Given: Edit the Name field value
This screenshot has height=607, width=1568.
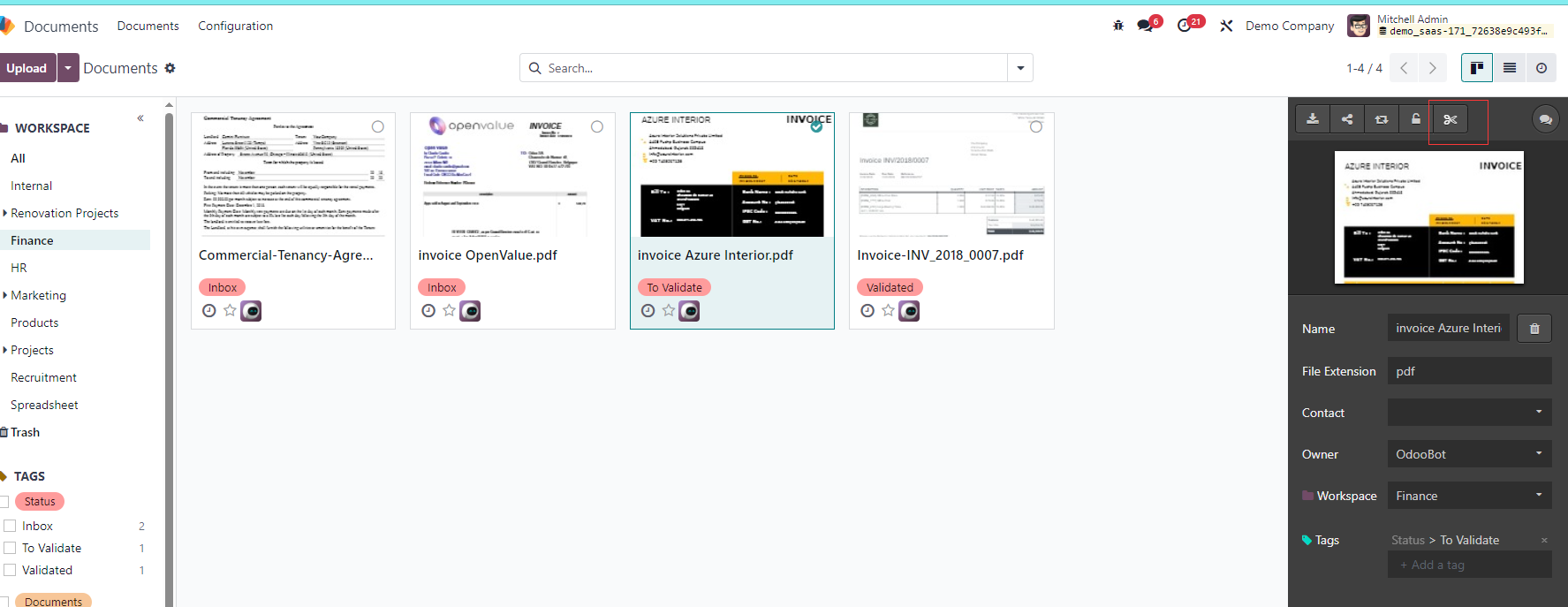Looking at the screenshot, I should 1449,328.
